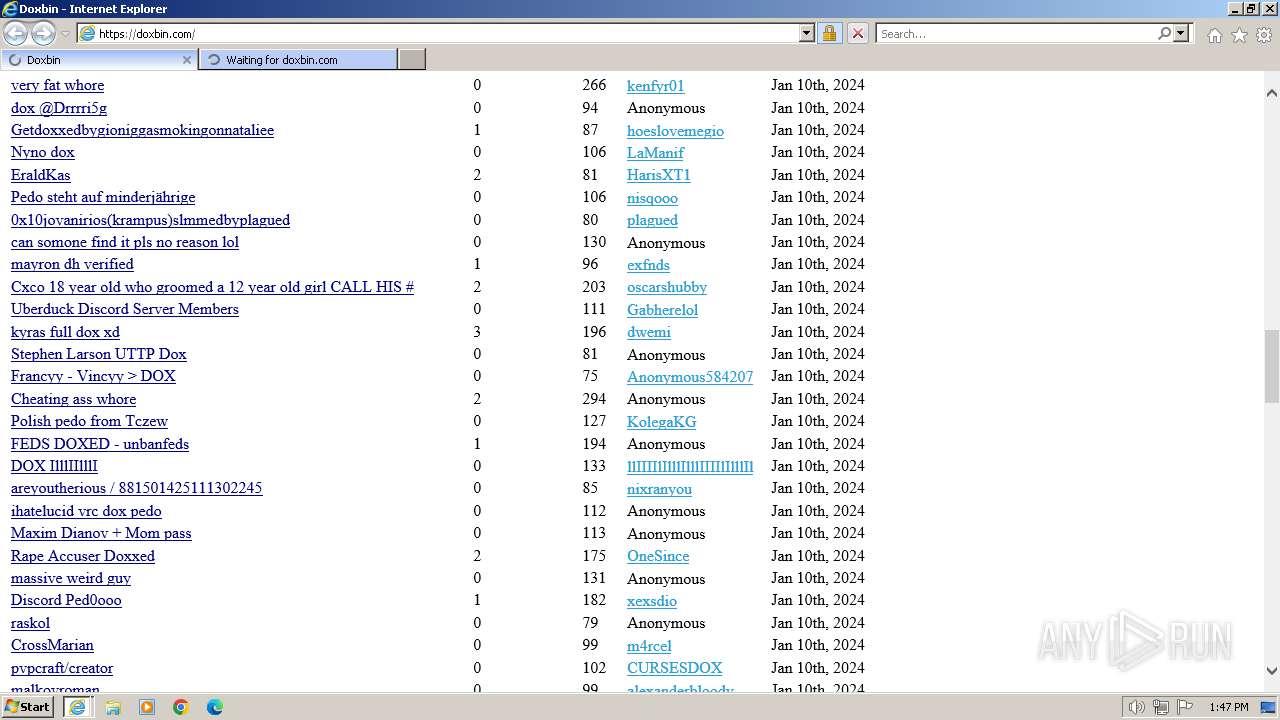Open Favorites star icon
This screenshot has height=720, width=1280.
coord(1239,35)
